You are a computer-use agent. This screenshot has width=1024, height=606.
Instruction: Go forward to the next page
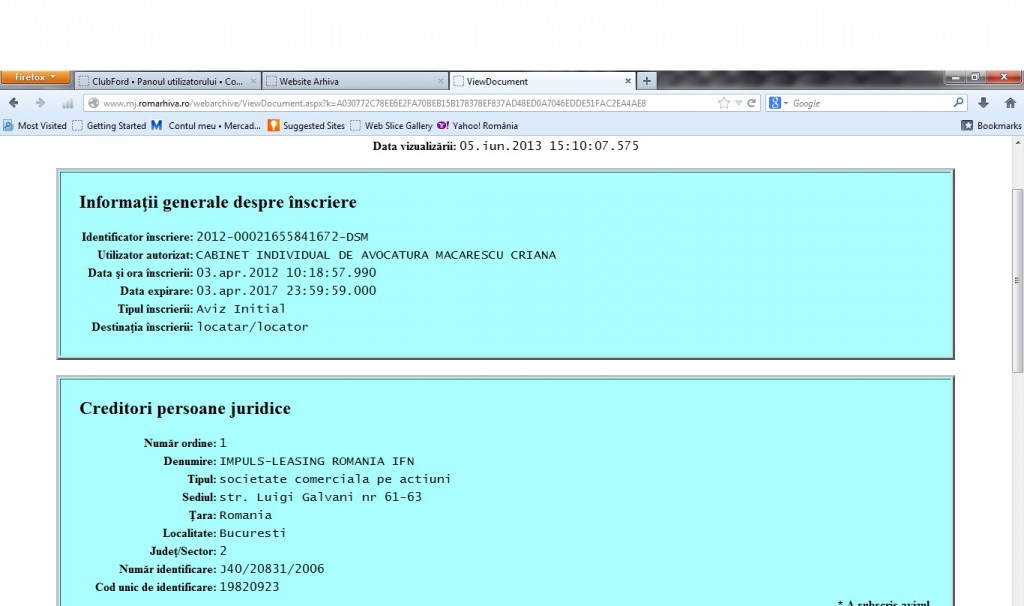(40, 103)
